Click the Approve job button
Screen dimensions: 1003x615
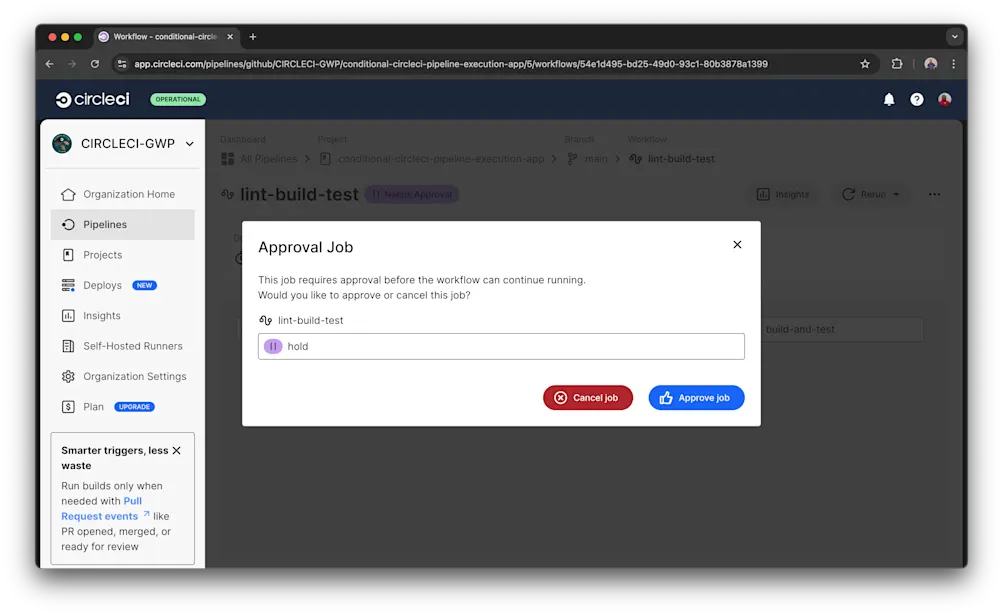(696, 397)
